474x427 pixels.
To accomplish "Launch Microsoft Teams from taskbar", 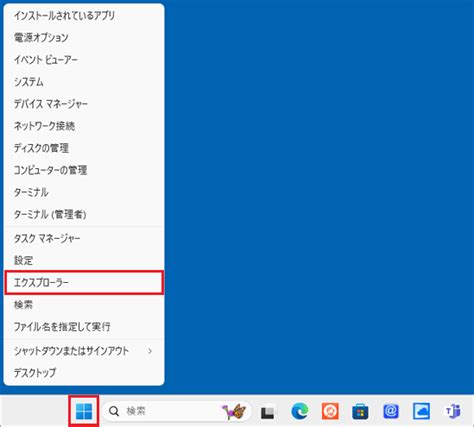I will (x=453, y=411).
